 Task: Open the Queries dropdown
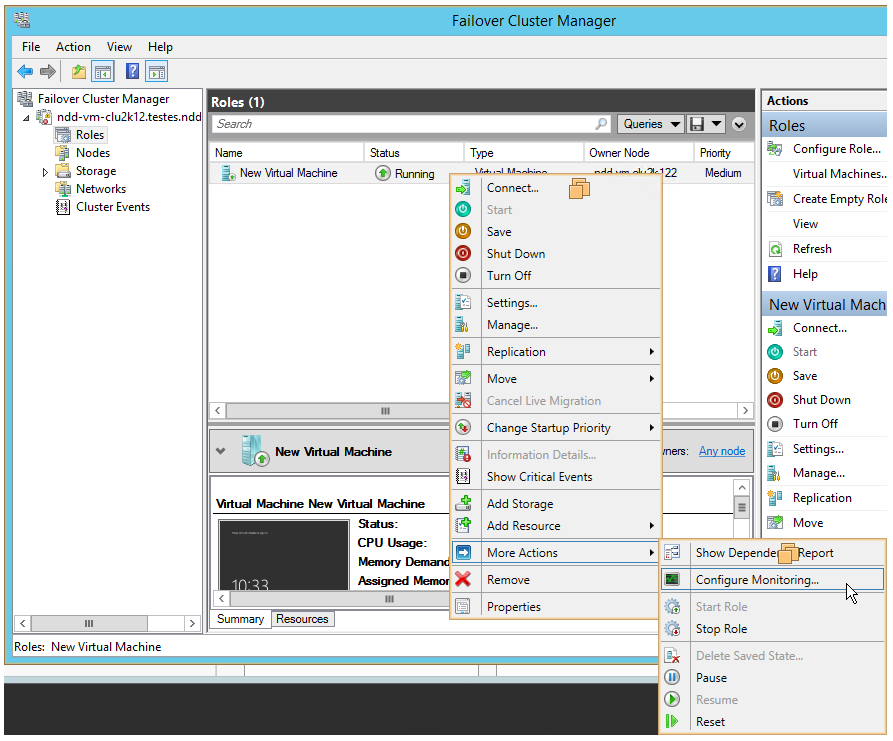(x=649, y=124)
